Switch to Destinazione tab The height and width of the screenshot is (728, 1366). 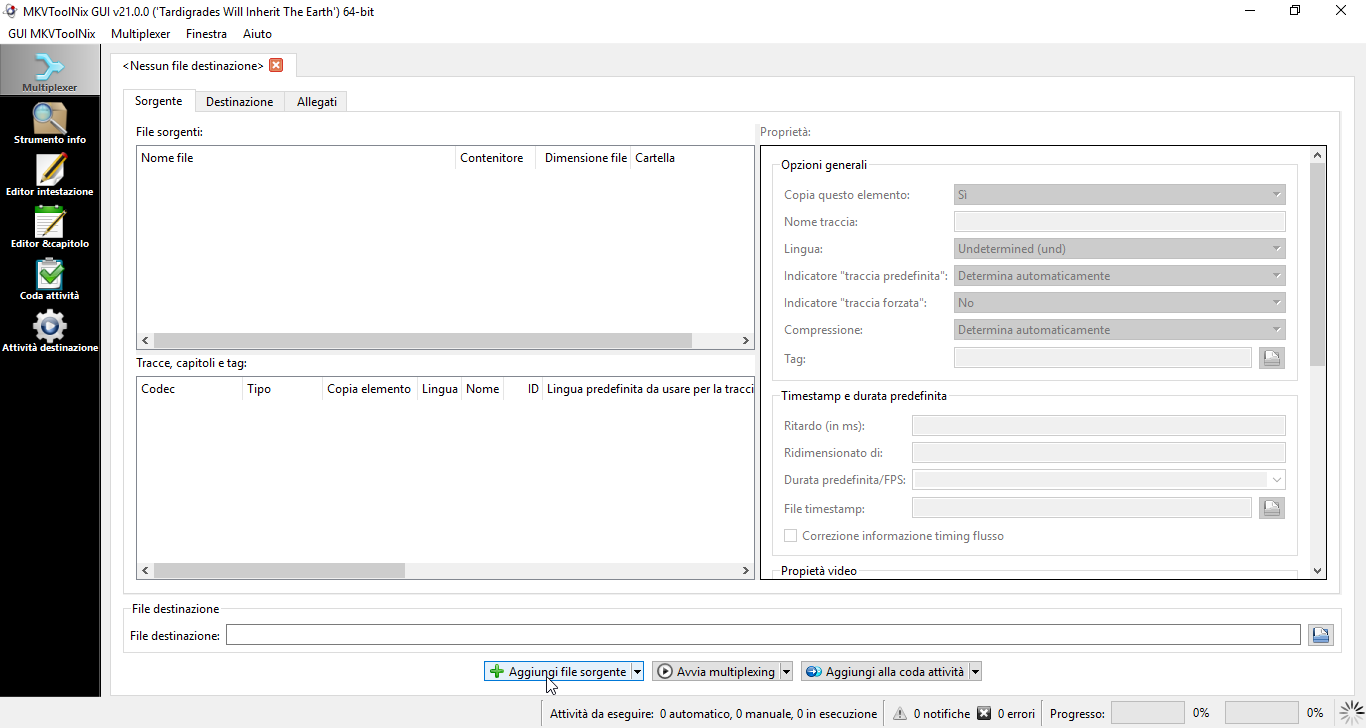point(239,102)
